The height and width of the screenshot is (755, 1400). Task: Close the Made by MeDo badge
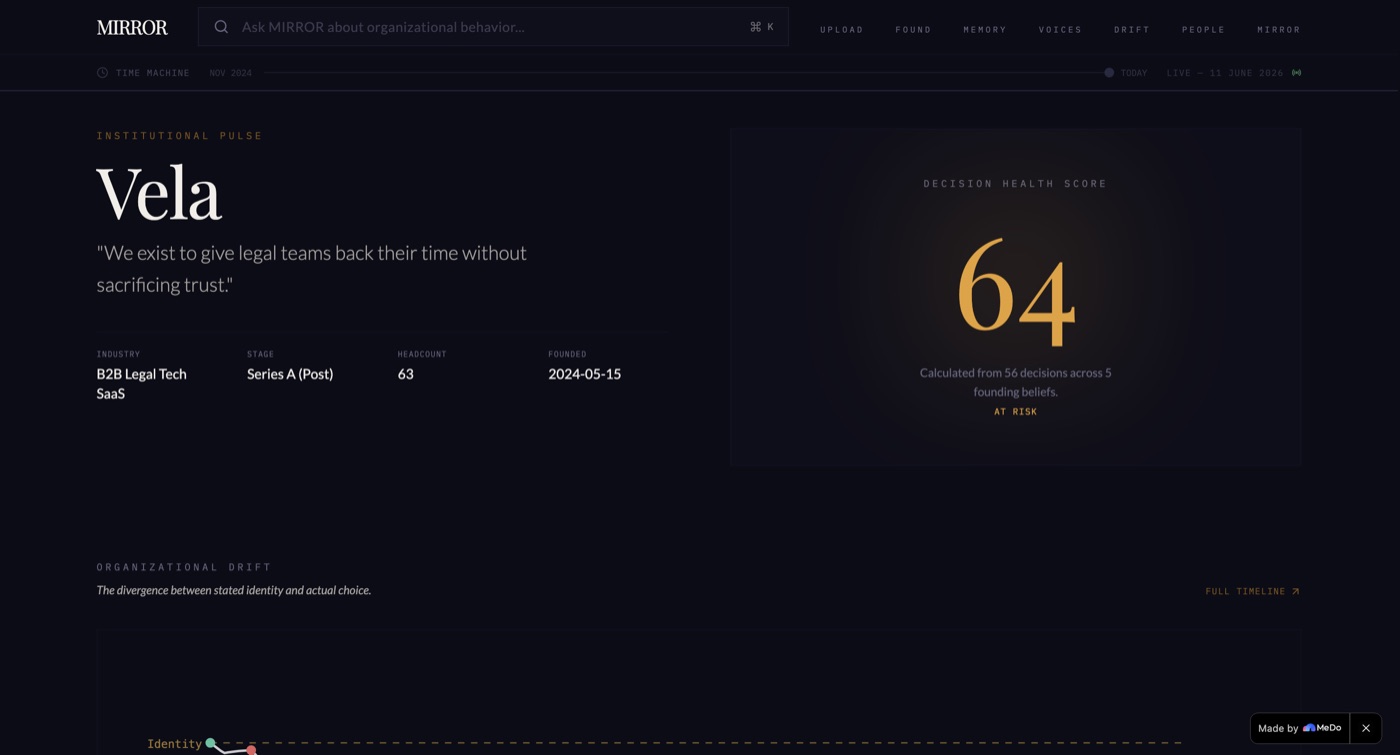coord(1366,728)
